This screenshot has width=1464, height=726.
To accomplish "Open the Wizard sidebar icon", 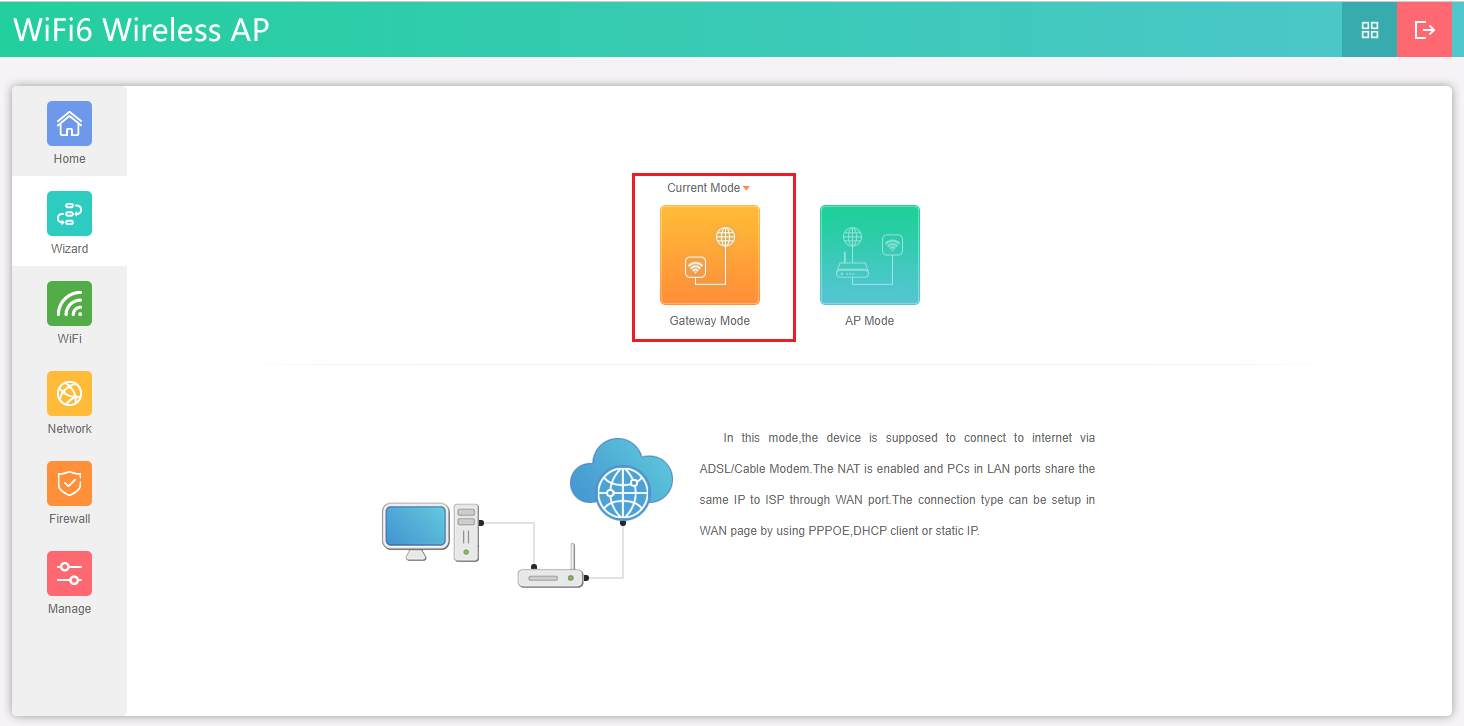I will [69, 214].
